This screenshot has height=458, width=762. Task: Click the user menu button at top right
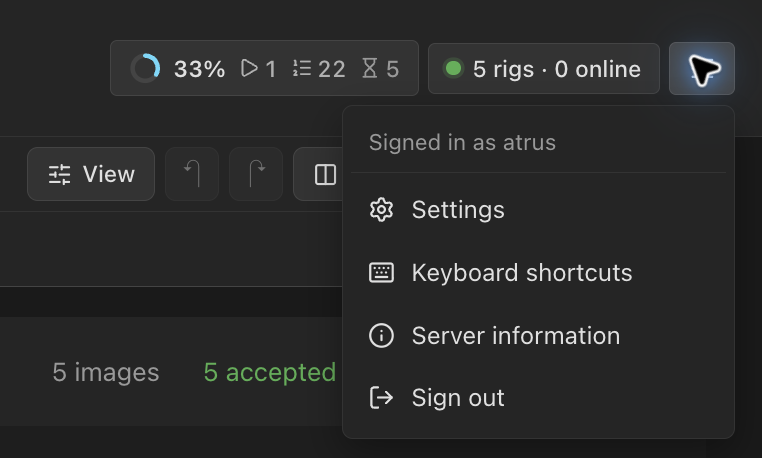pyautogui.click(x=702, y=69)
